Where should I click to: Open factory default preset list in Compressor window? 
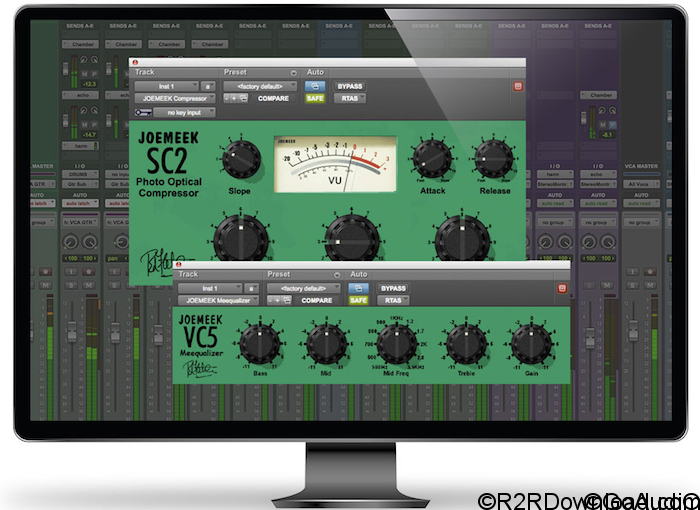260,86
